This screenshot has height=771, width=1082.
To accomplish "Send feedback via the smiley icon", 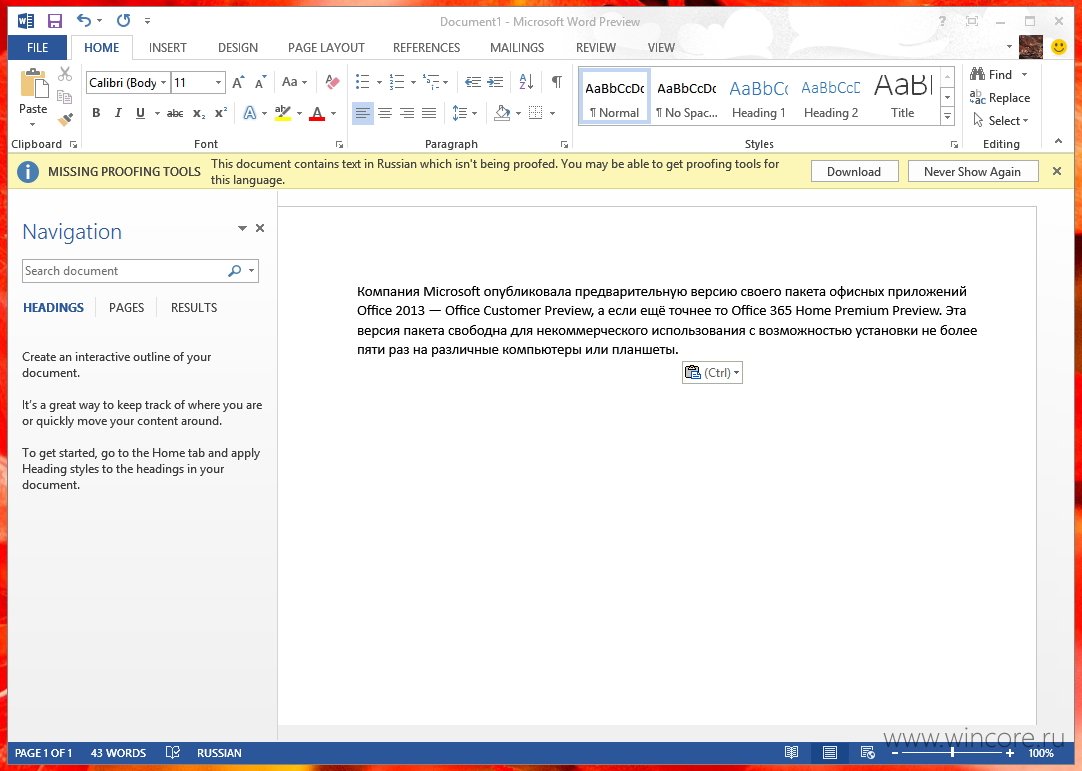I will pyautogui.click(x=1059, y=46).
